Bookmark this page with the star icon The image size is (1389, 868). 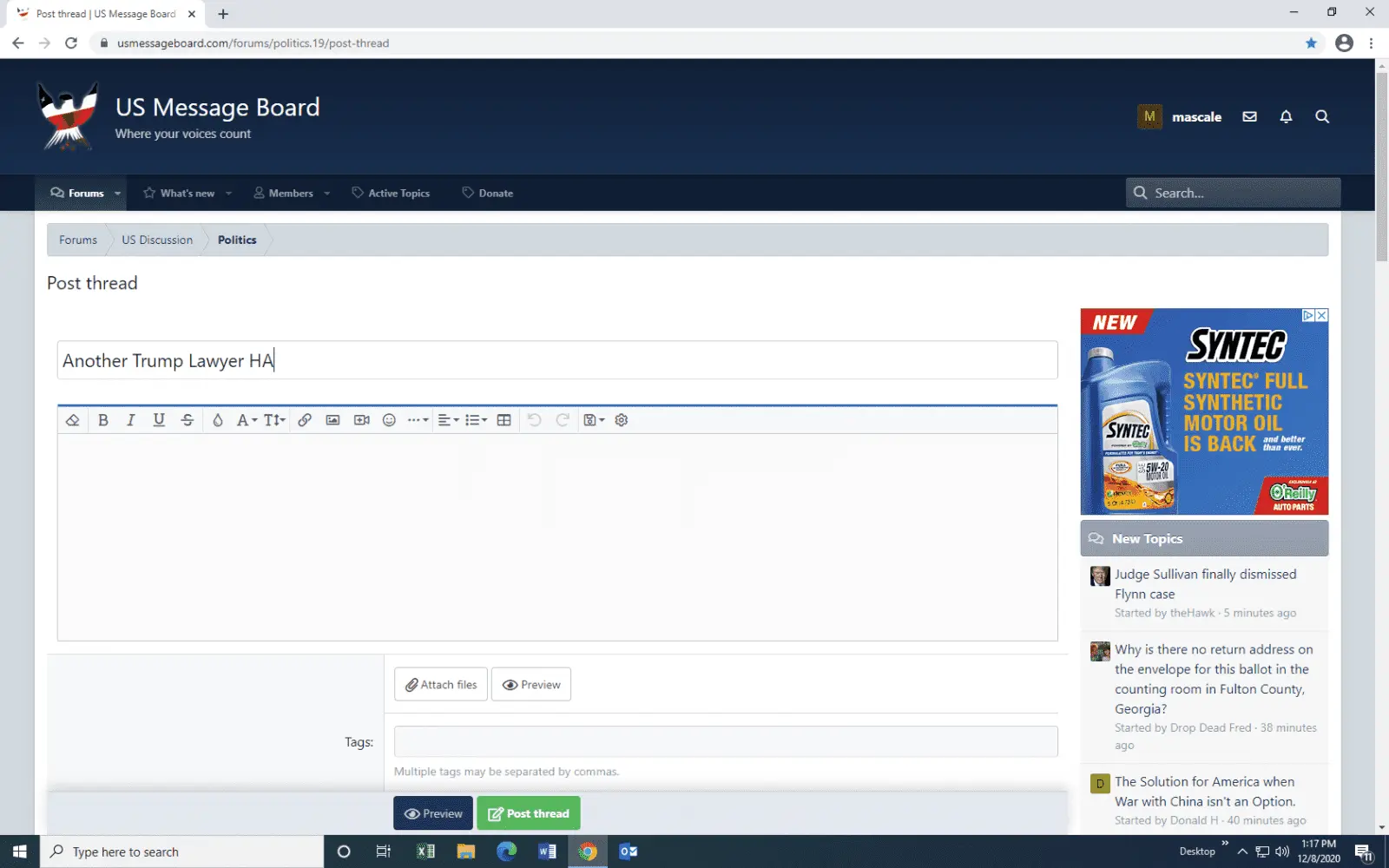pos(1311,43)
